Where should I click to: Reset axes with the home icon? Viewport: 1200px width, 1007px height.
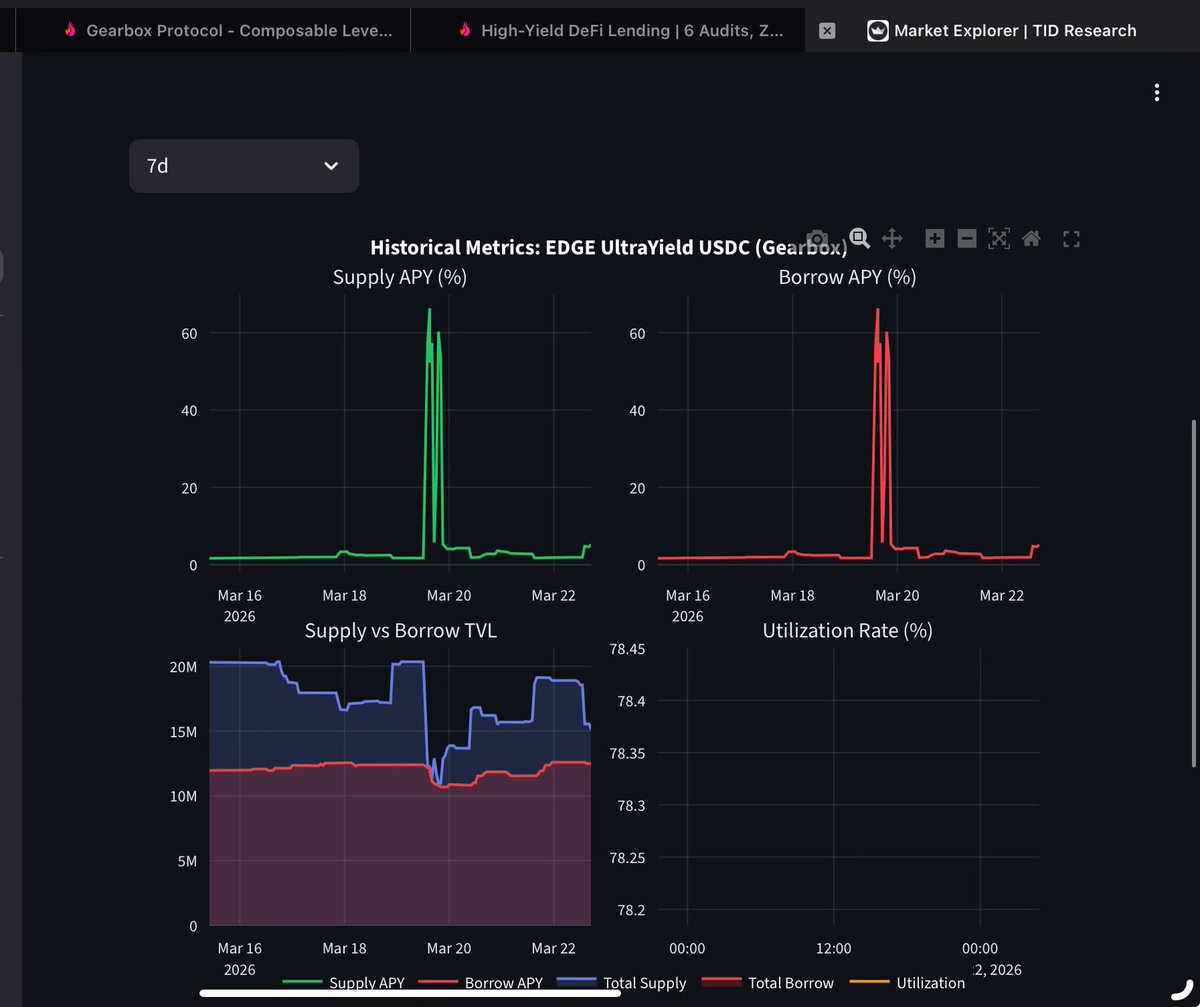(x=1032, y=238)
